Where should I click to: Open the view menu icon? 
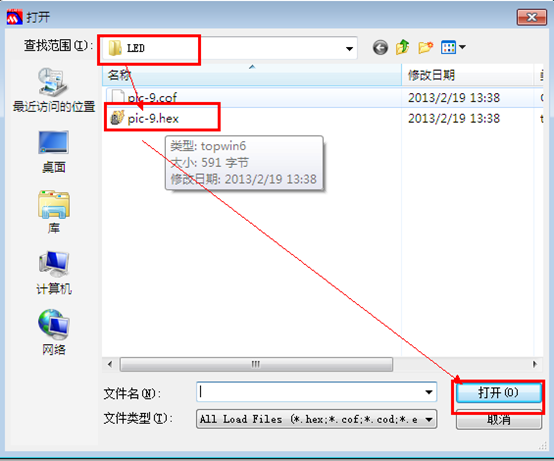(453, 47)
